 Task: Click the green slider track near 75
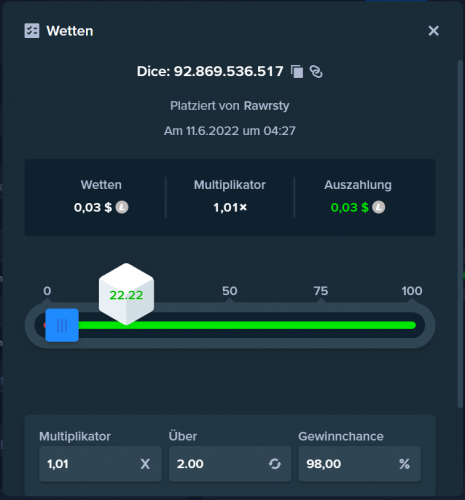[321, 325]
